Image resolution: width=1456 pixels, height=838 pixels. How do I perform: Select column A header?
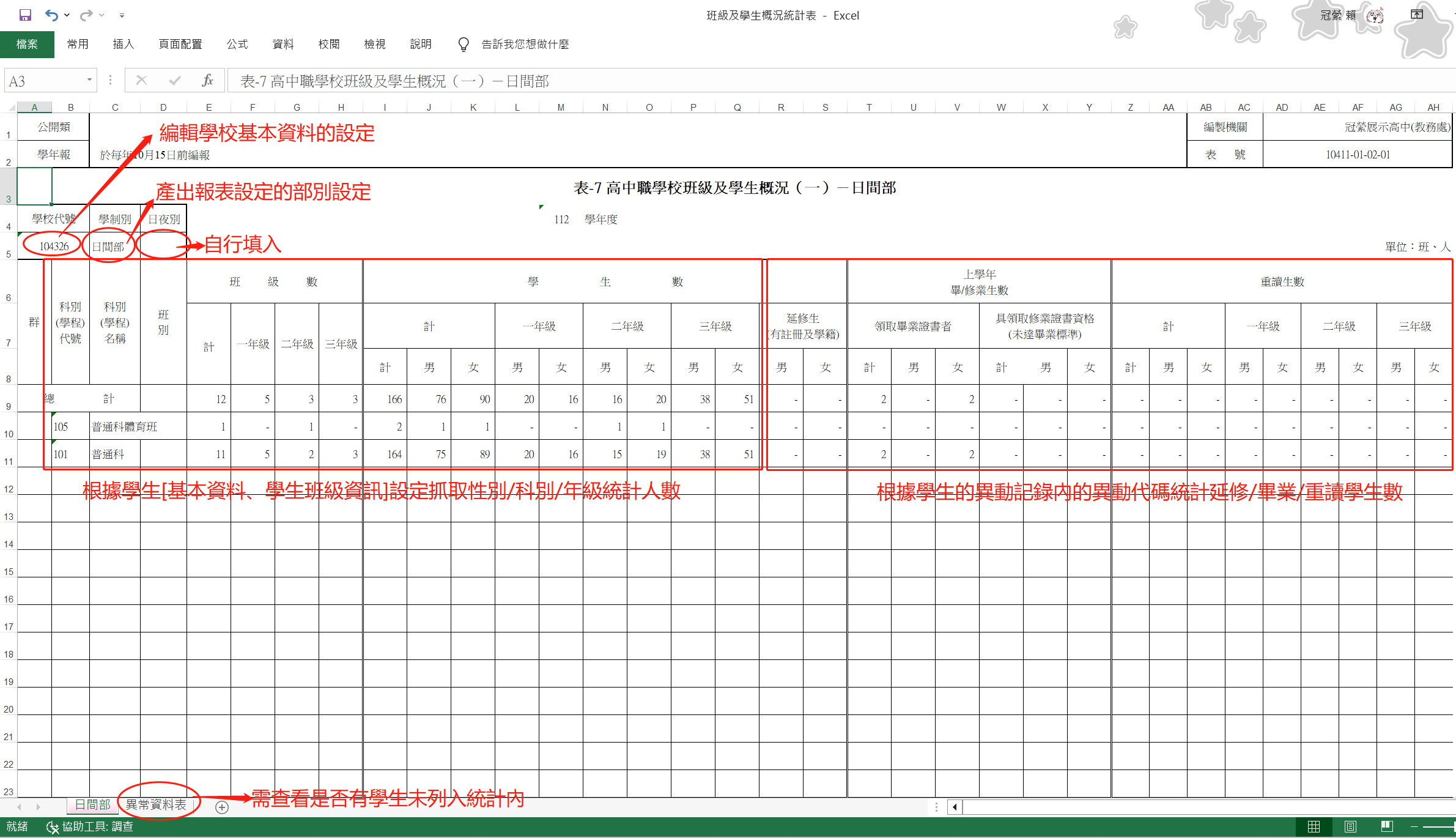(34, 108)
